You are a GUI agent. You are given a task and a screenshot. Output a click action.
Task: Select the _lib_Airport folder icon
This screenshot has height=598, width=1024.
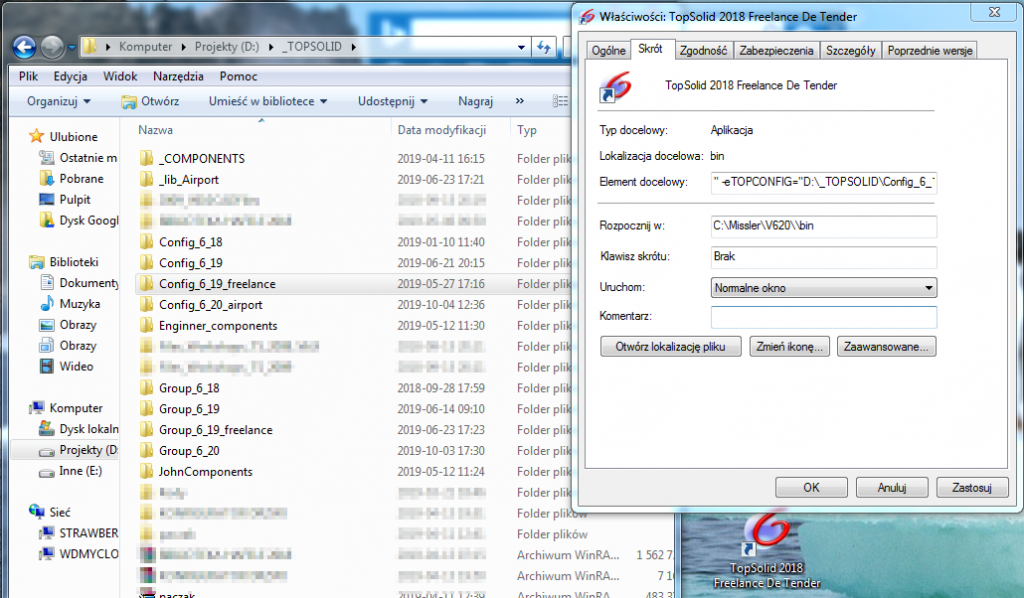click(x=146, y=179)
